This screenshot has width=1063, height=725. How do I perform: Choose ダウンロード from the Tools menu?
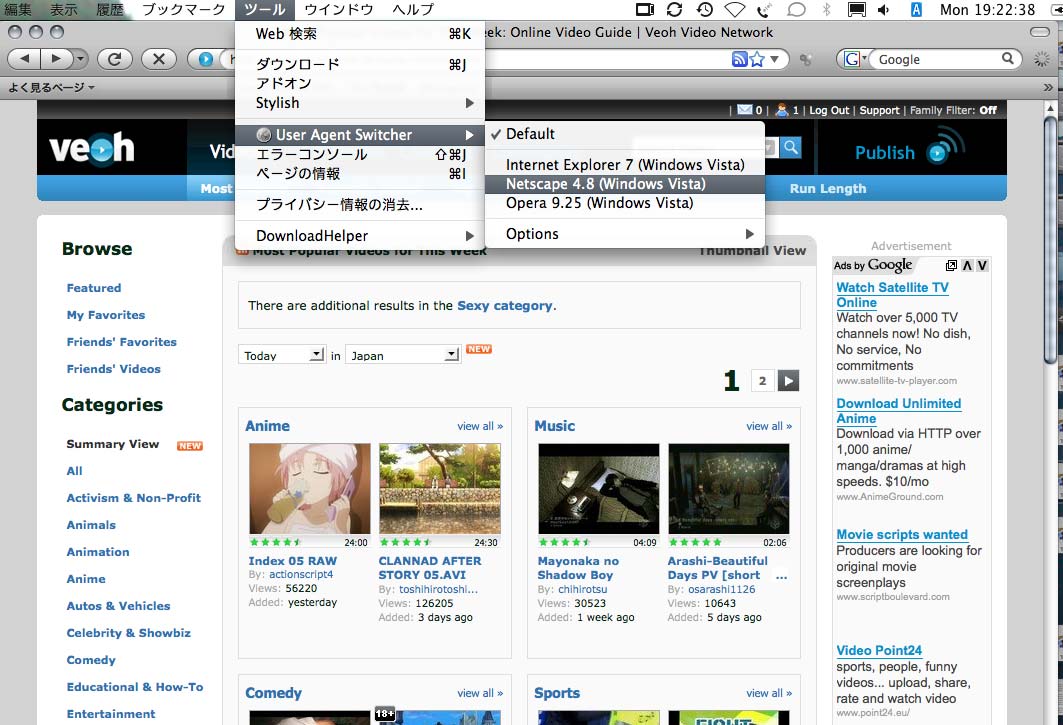[x=359, y=64]
